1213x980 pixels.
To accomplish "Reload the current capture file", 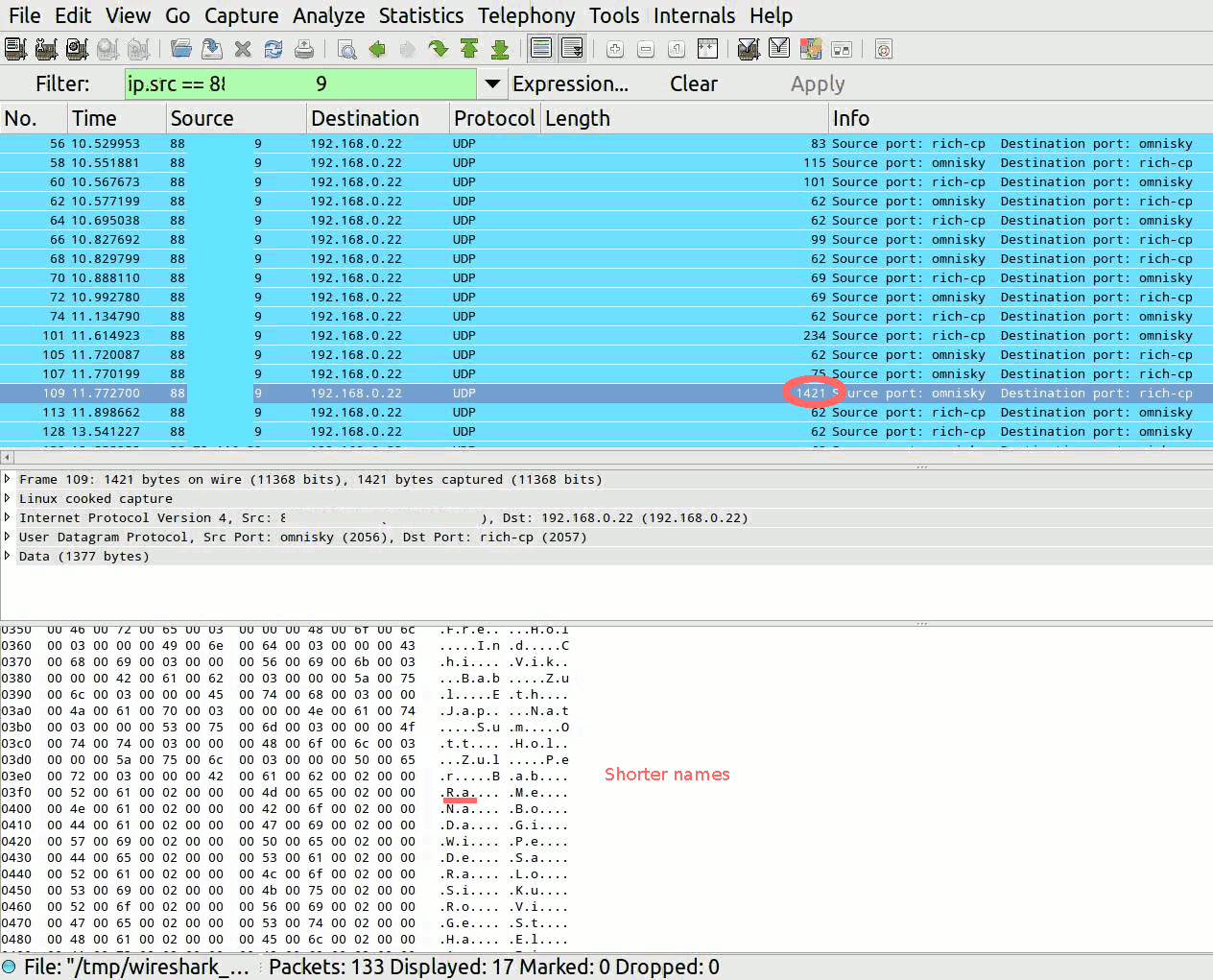I will pos(274,49).
